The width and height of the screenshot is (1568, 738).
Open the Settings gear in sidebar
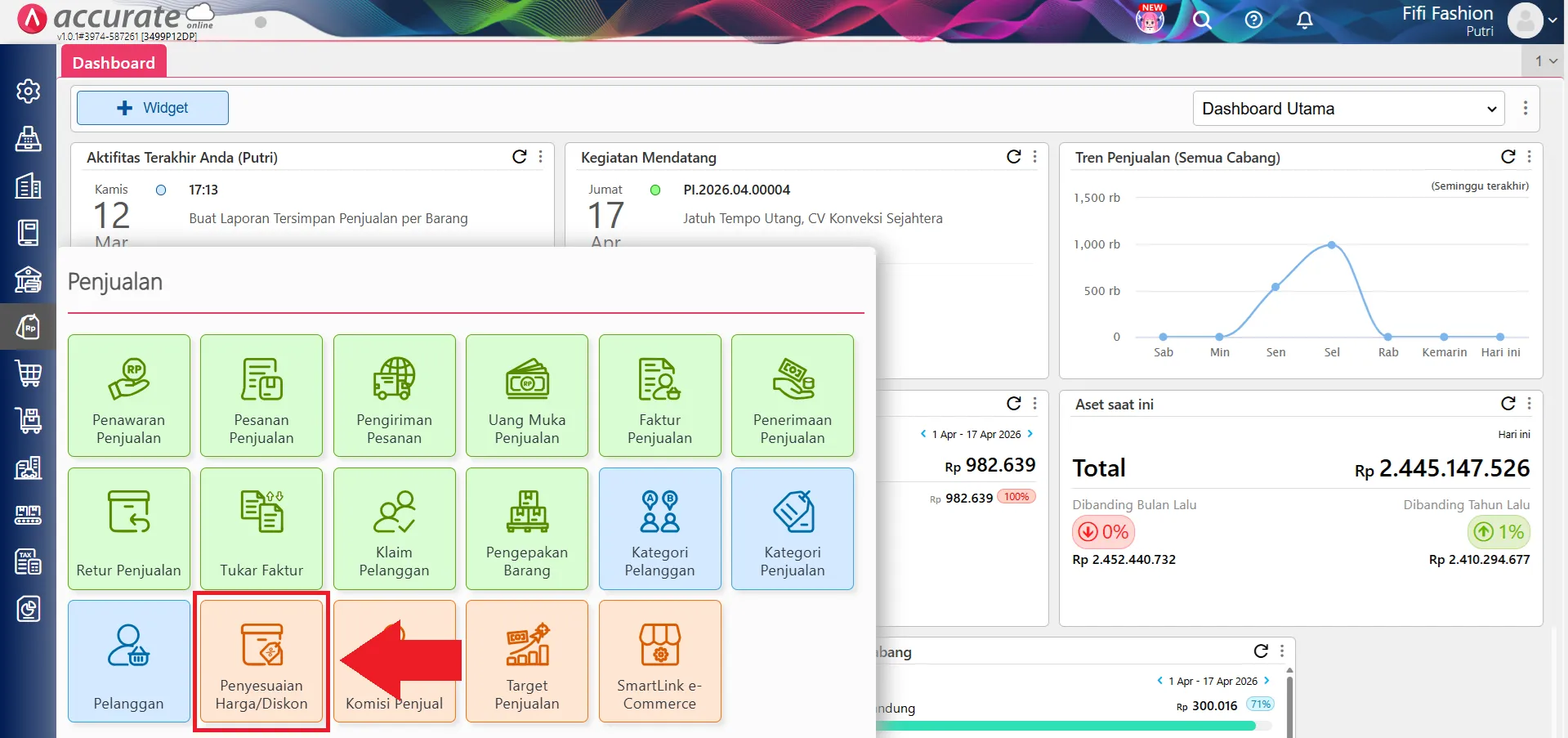[x=28, y=92]
